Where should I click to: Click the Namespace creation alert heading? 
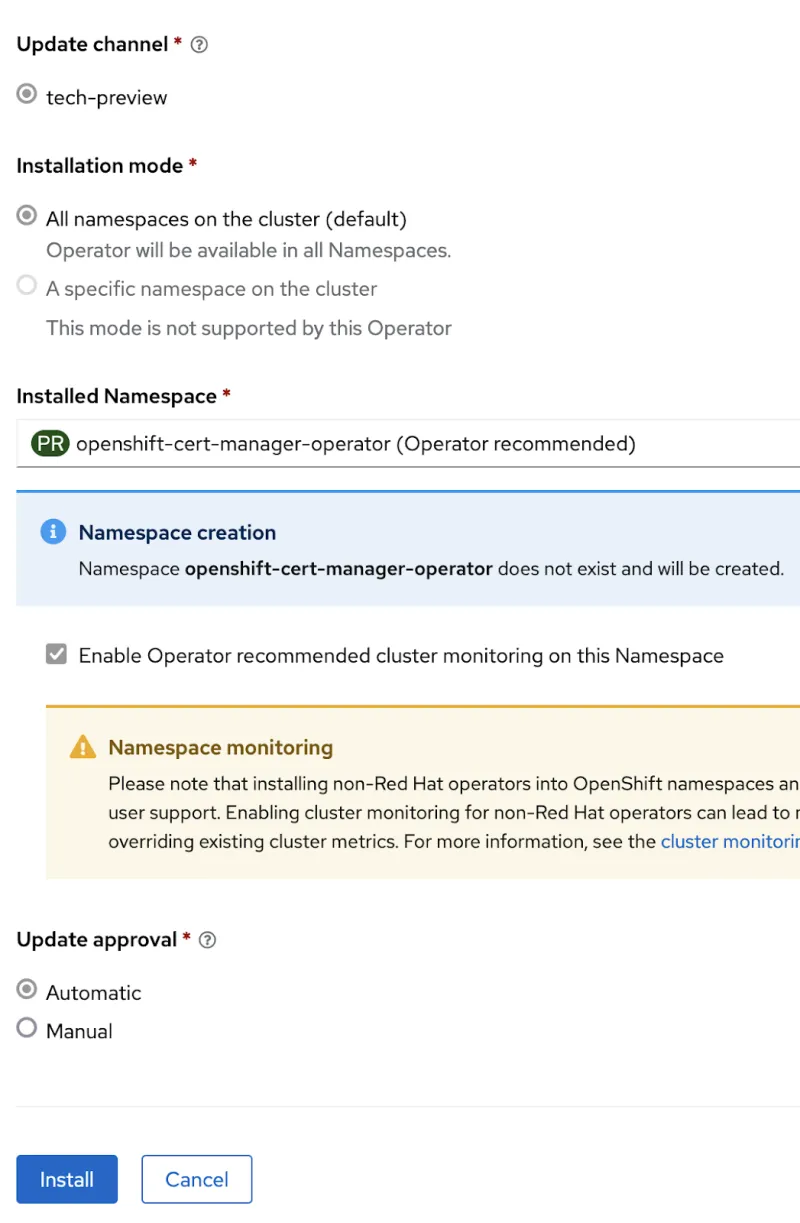(x=177, y=532)
